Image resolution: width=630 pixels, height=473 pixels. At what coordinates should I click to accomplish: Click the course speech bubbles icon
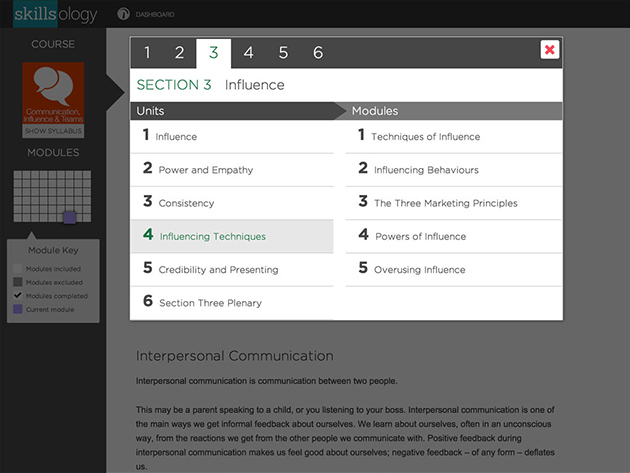tap(53, 88)
